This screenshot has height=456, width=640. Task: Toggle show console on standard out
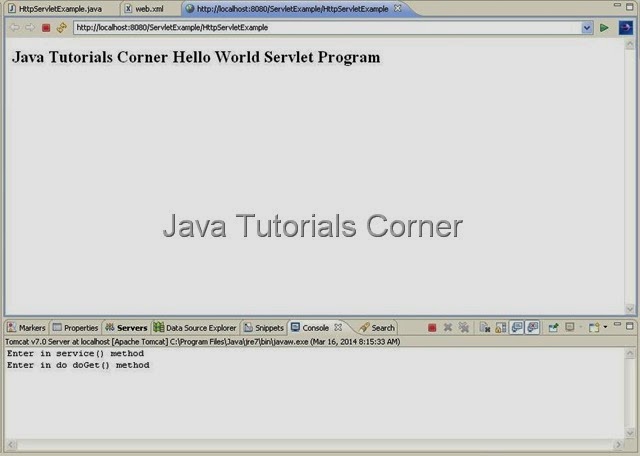(517, 327)
